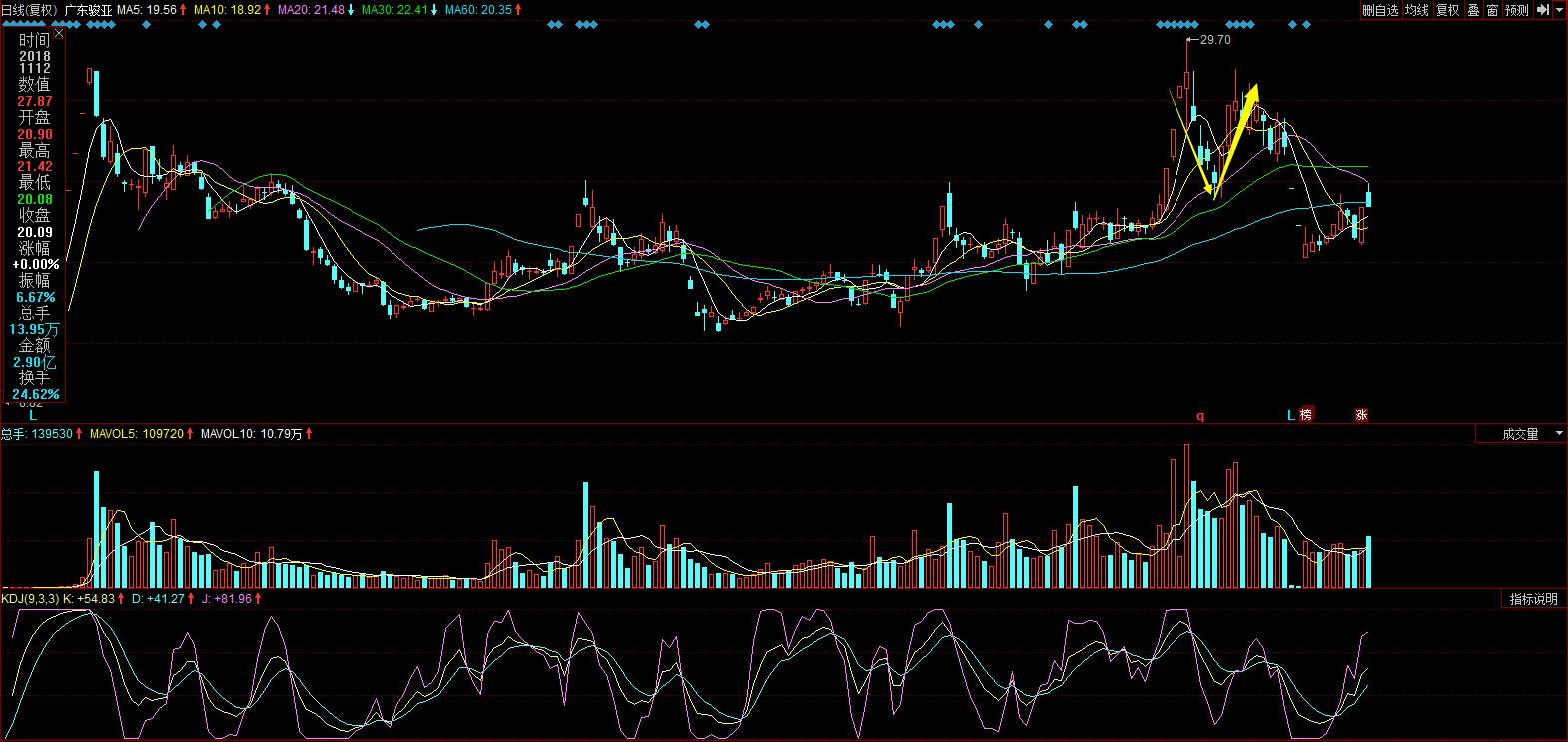Click the skip-to-end arrow icon
This screenshot has height=742, width=1568.
point(1541,10)
